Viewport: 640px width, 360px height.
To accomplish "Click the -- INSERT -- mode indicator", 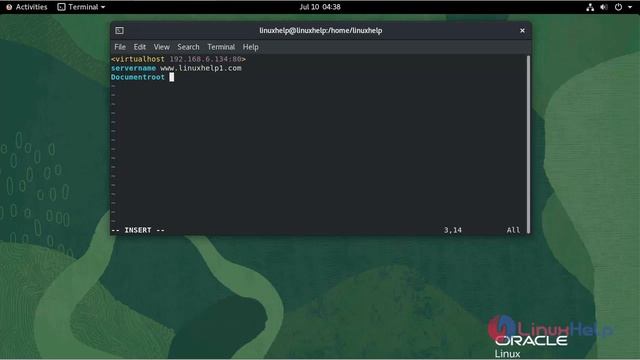I will click(x=138, y=230).
